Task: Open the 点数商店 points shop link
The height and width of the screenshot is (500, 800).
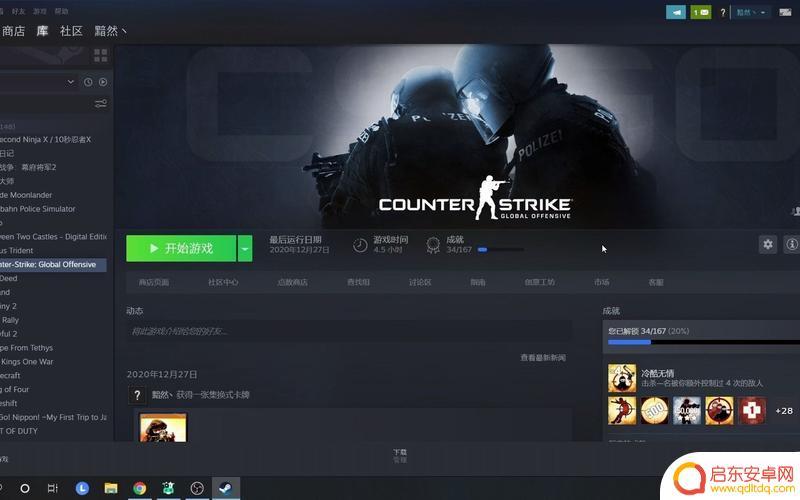Action: click(292, 282)
